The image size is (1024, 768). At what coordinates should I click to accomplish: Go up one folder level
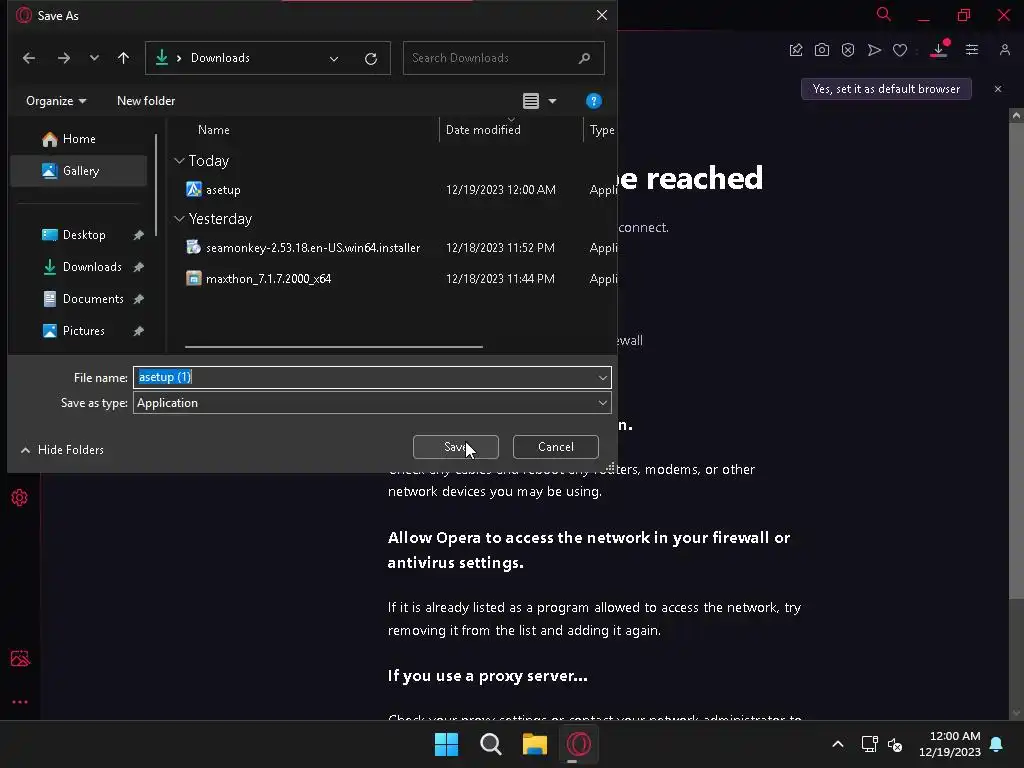[123, 58]
